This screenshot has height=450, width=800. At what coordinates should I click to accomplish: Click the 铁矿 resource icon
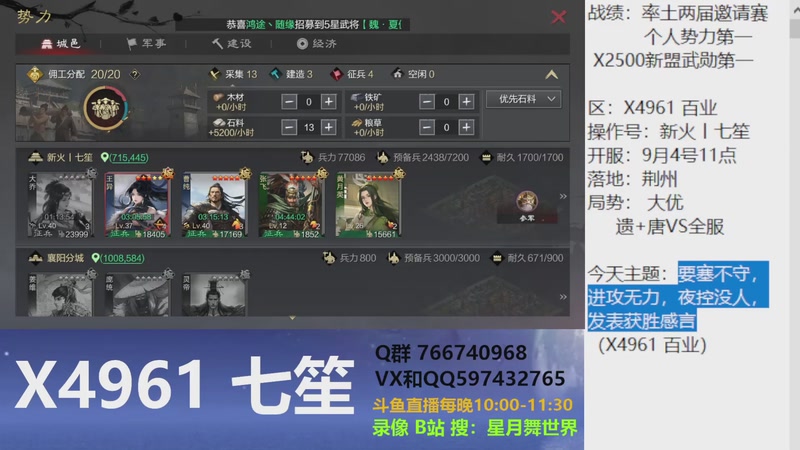356,97
